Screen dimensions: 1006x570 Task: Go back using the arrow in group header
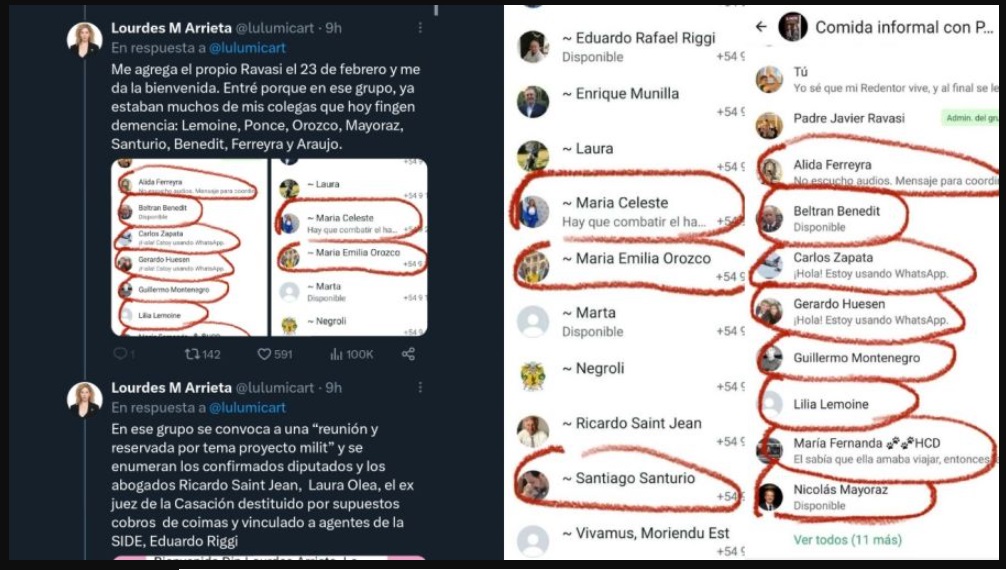762,27
